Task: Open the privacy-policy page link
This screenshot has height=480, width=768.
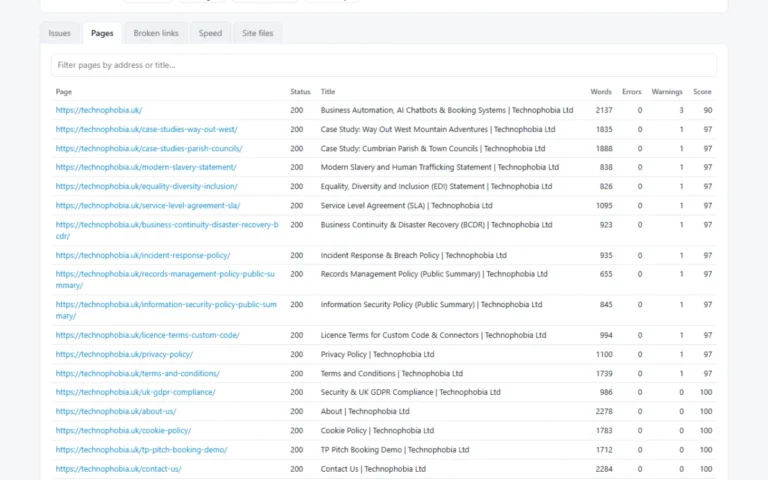Action: pos(124,354)
